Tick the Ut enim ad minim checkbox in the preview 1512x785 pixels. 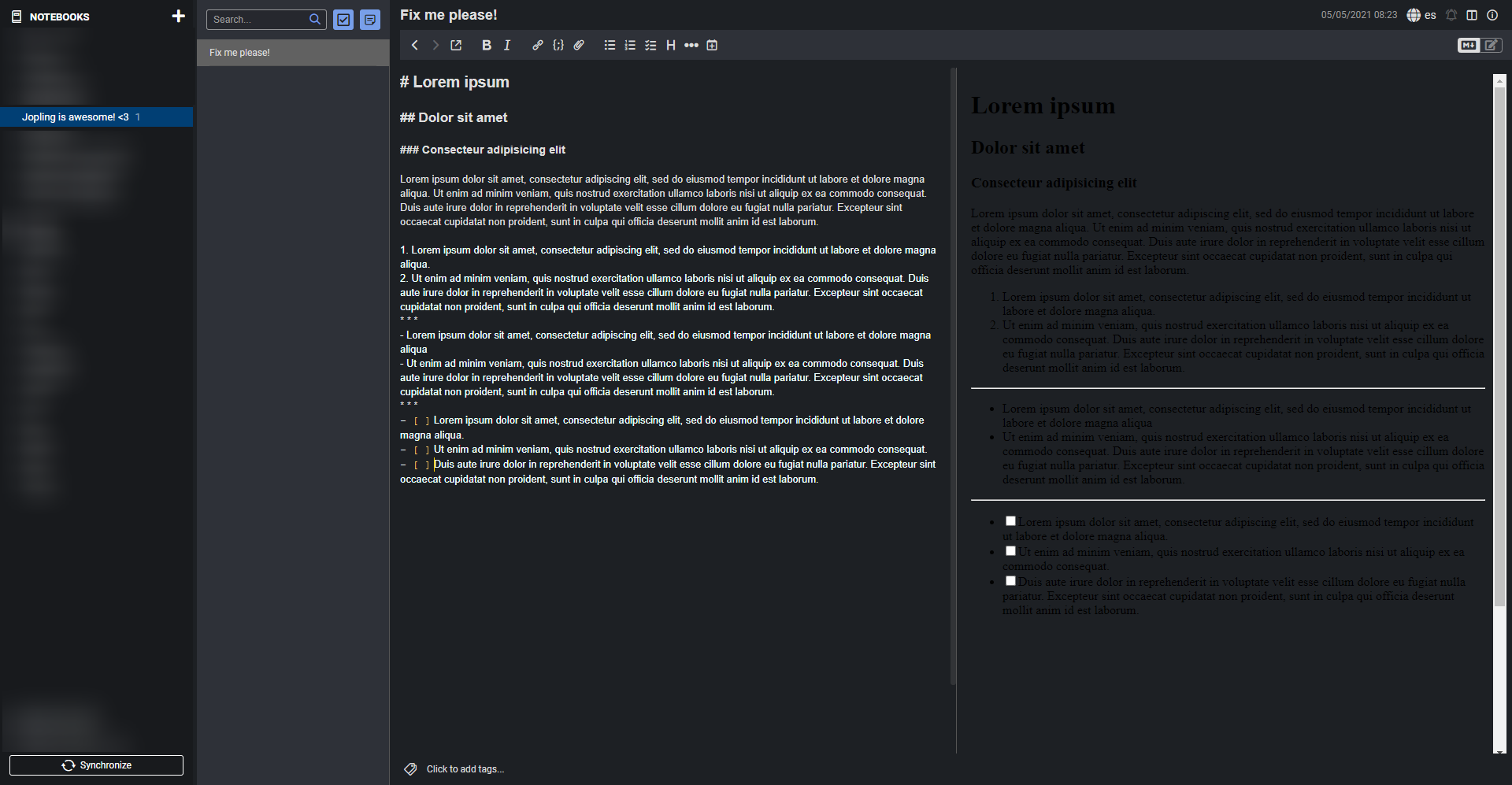click(1010, 551)
